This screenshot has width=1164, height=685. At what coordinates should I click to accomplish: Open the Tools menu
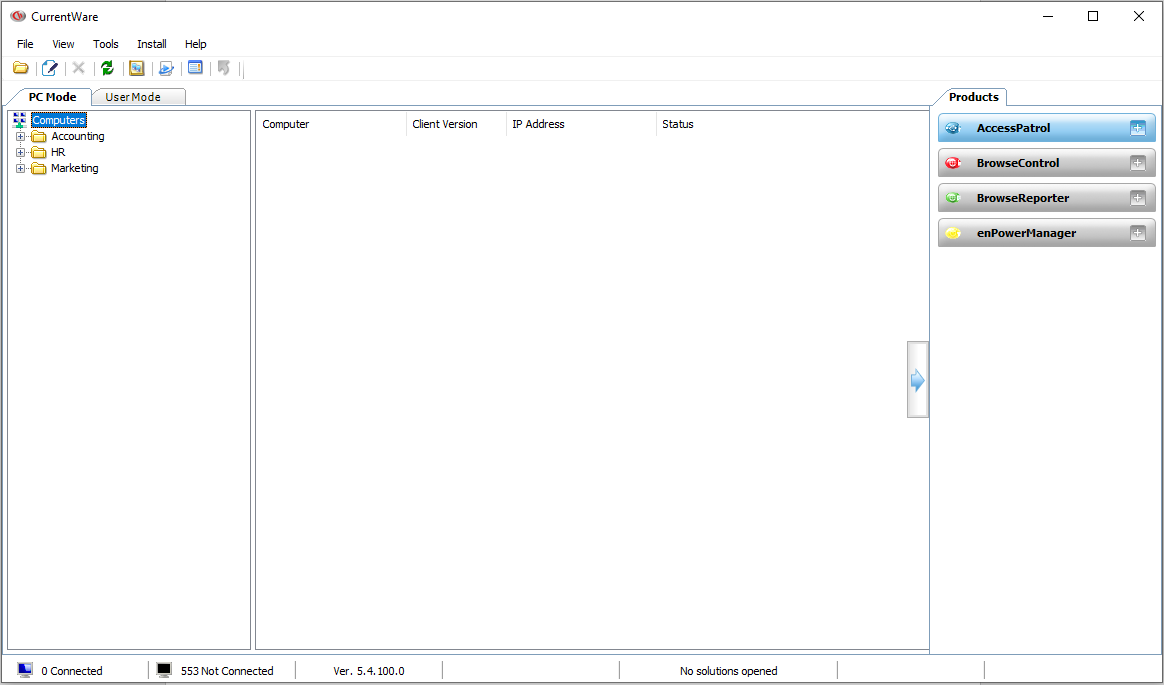(105, 44)
